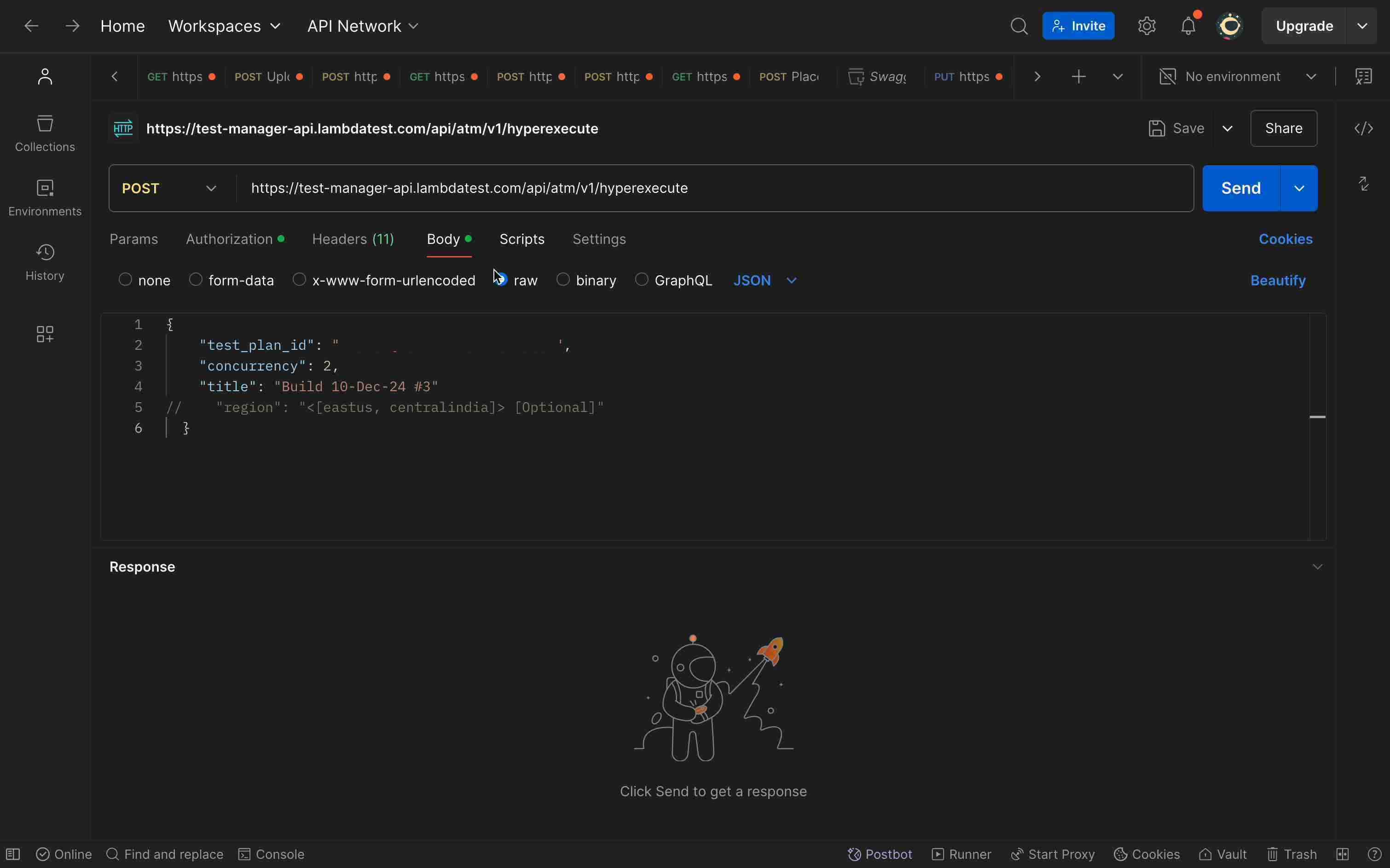Click the Cookies link near Settings
Screen dimensions: 1390x868
1286,239
